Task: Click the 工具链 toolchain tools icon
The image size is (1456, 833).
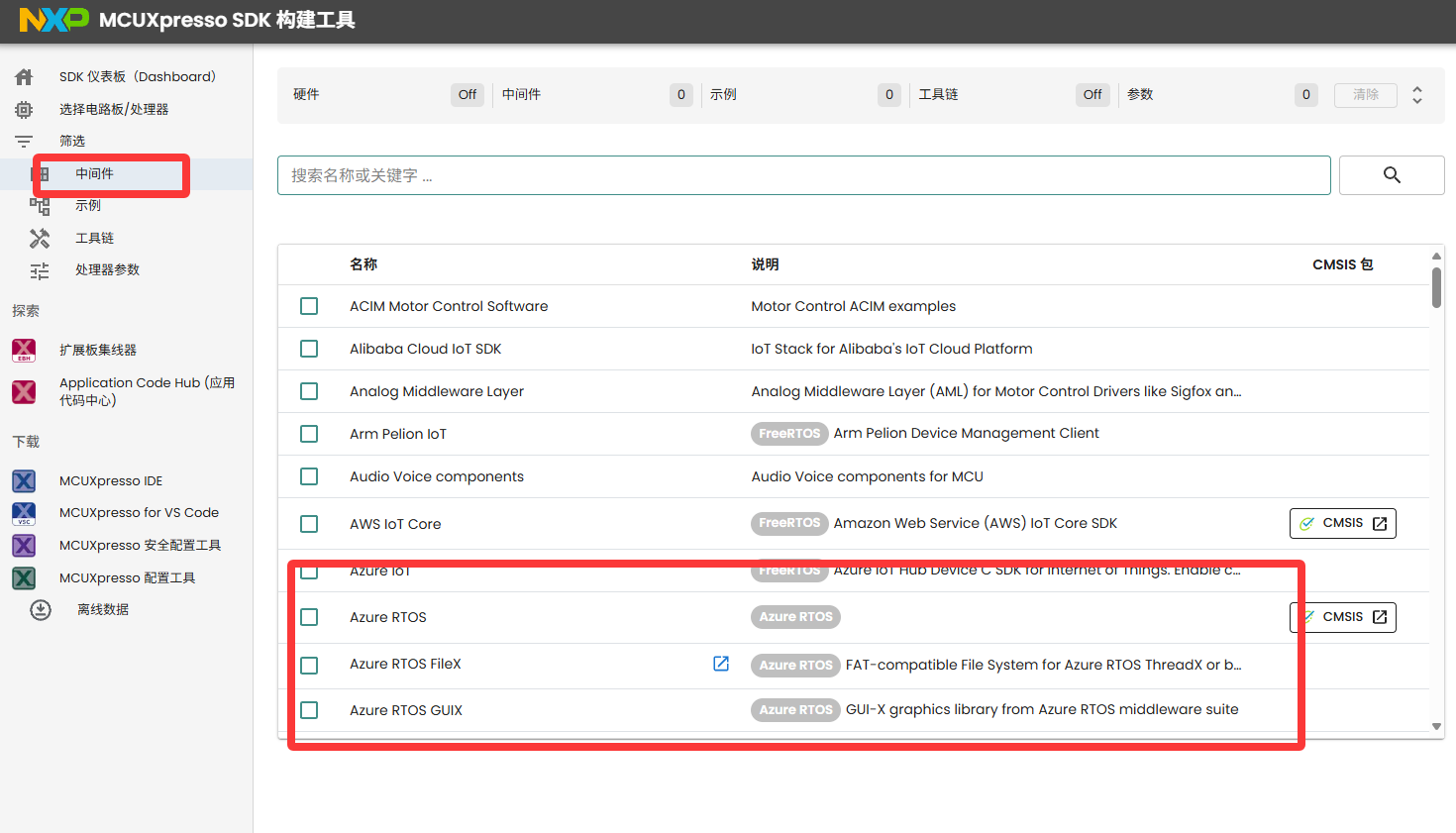Action: pos(40,239)
